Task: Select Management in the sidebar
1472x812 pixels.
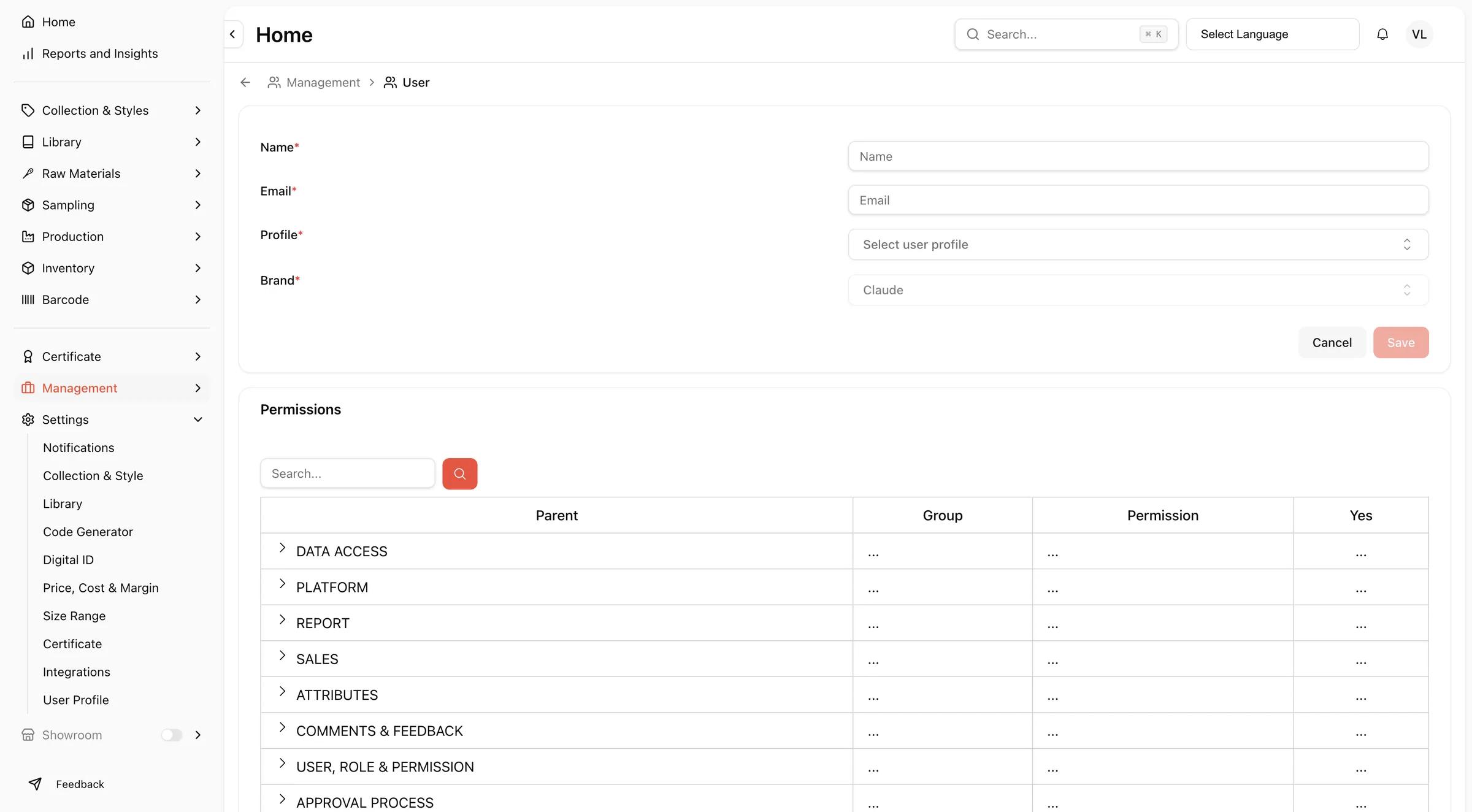Action: click(112, 388)
